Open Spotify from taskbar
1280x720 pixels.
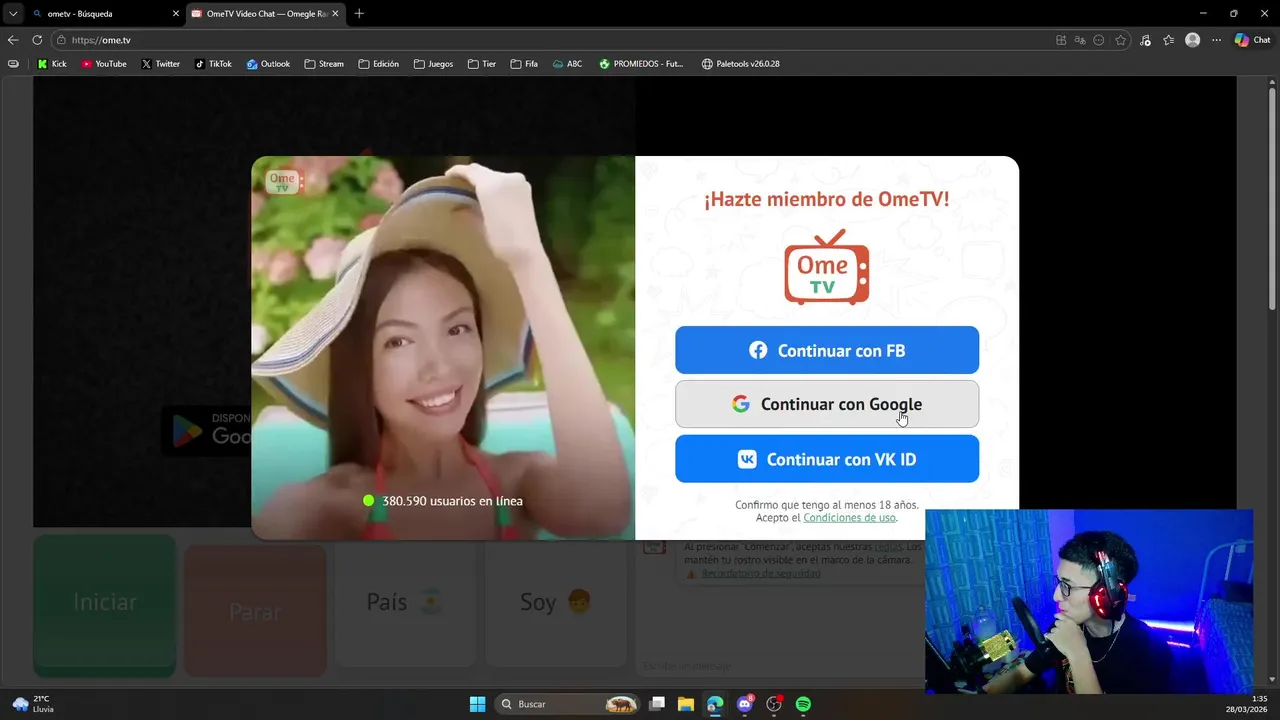[803, 704]
